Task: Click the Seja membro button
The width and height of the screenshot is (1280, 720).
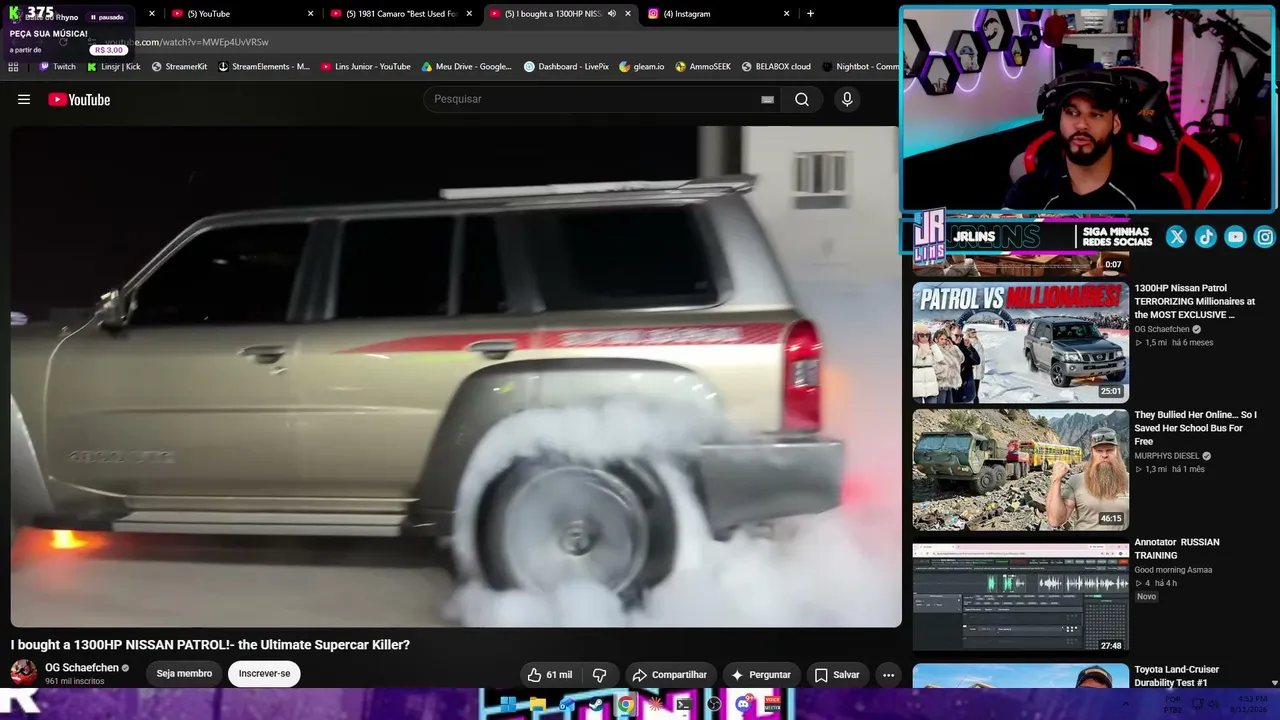Action: [x=184, y=674]
